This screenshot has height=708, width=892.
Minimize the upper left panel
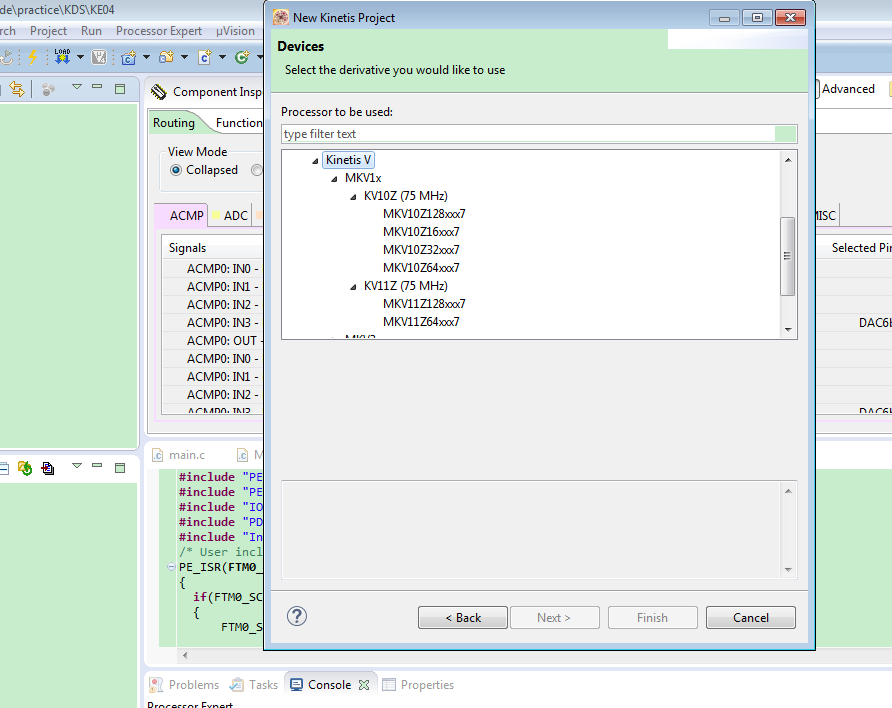coord(97,86)
